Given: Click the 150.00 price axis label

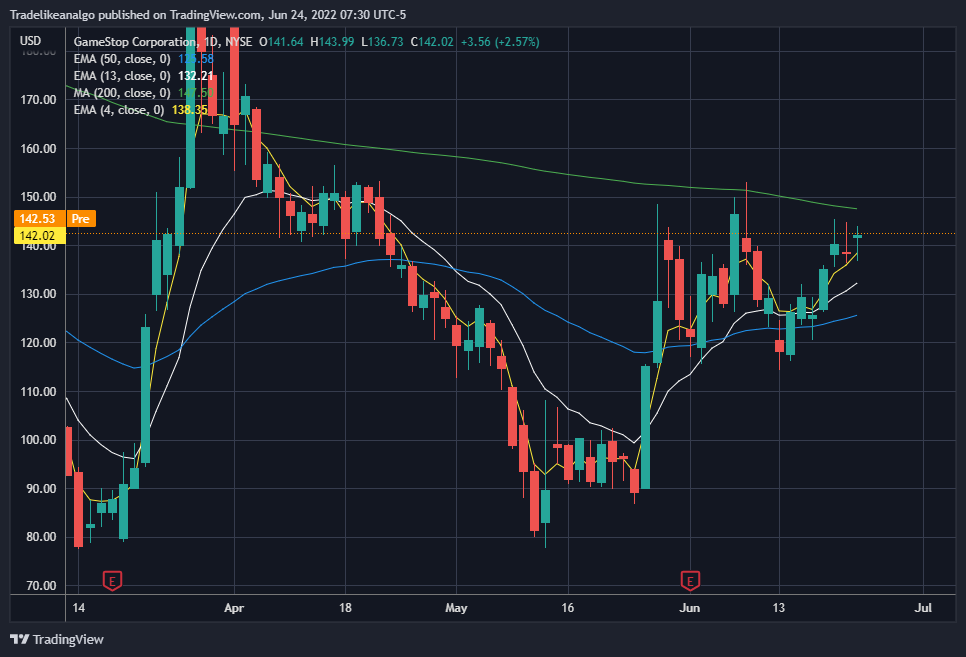Looking at the screenshot, I should (38, 197).
